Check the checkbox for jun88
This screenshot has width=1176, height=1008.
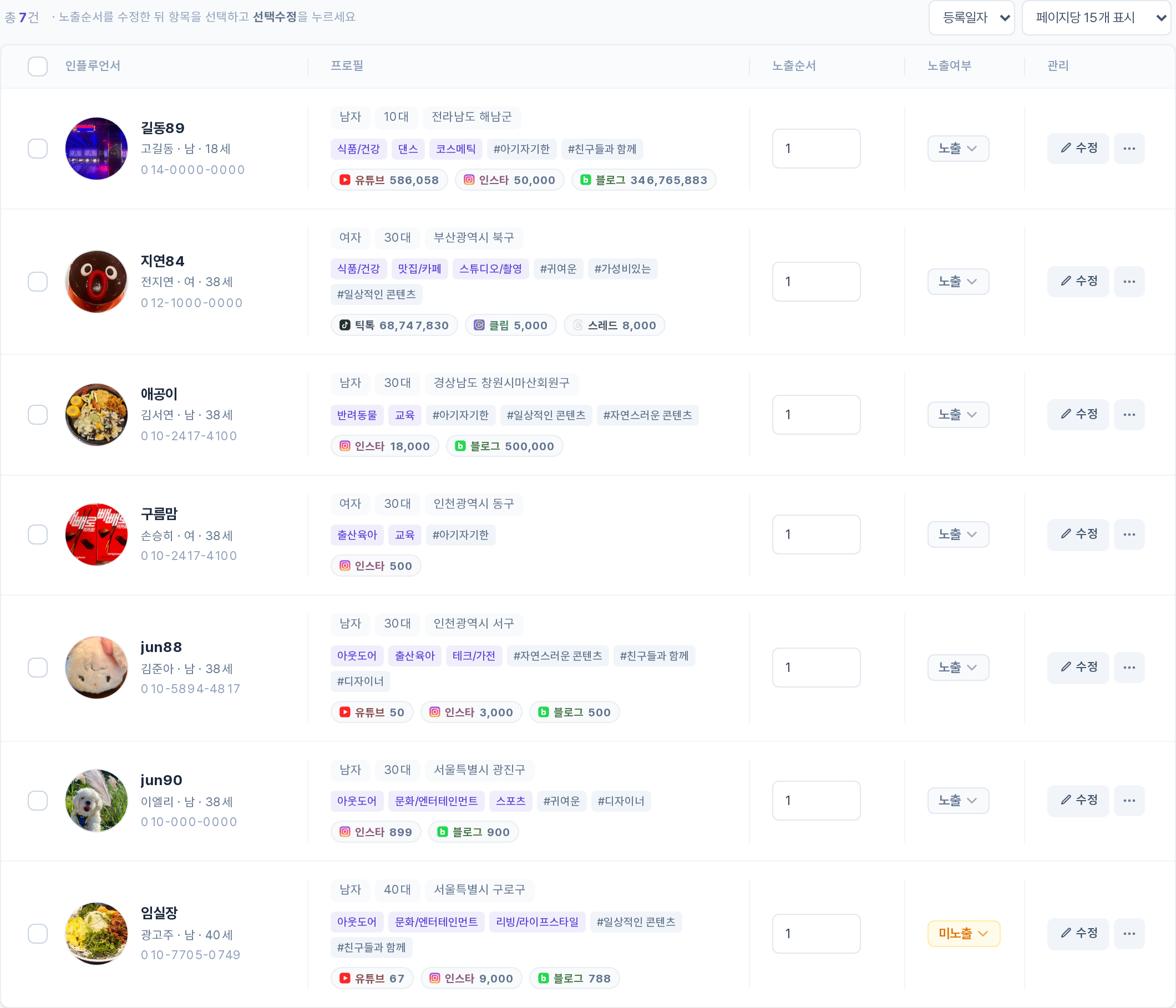[38, 668]
